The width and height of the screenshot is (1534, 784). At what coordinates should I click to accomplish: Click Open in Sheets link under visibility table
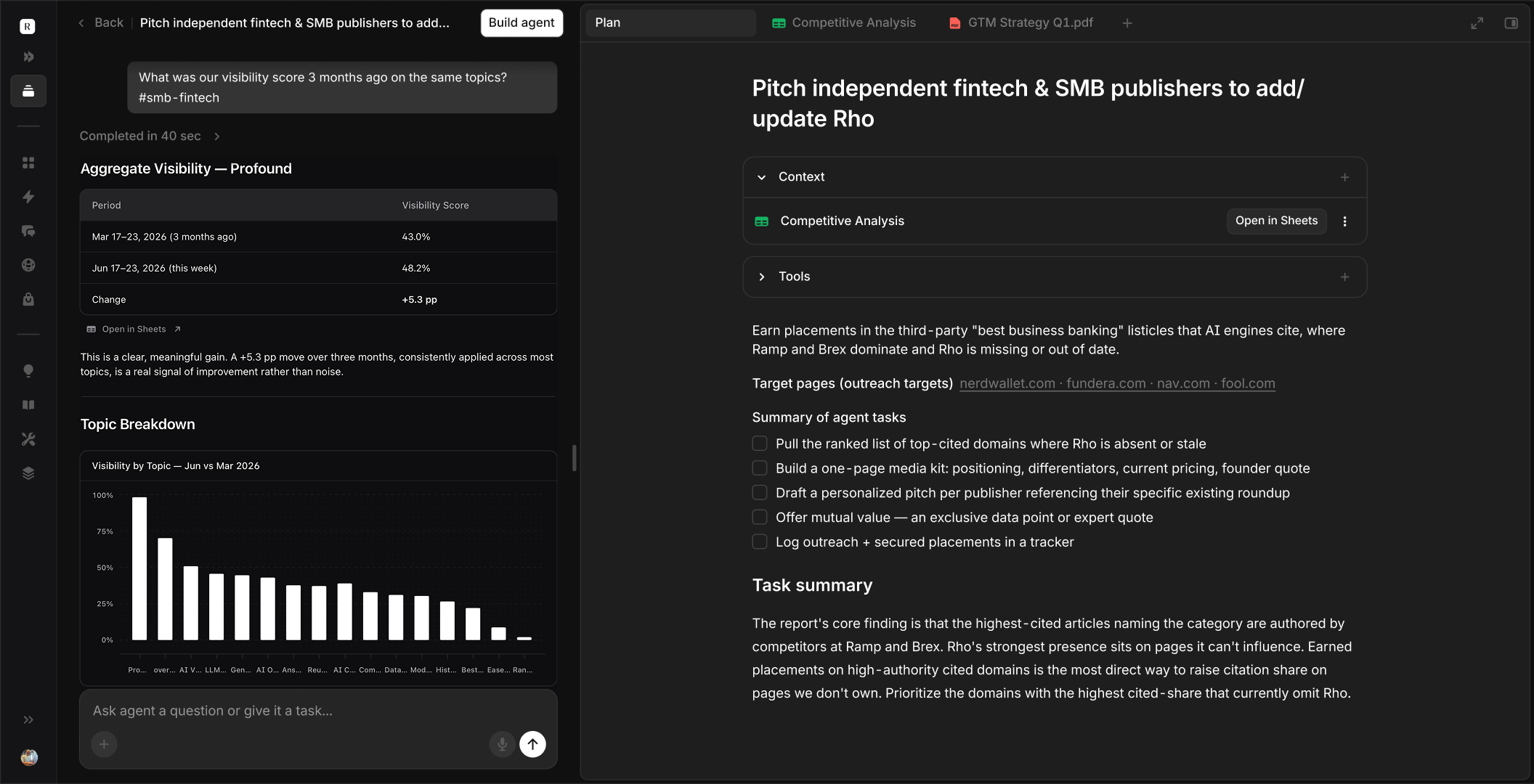tap(134, 330)
